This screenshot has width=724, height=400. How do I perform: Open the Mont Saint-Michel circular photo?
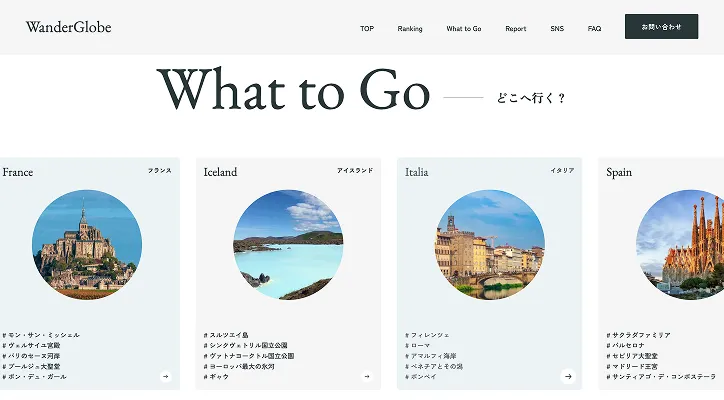click(87, 245)
